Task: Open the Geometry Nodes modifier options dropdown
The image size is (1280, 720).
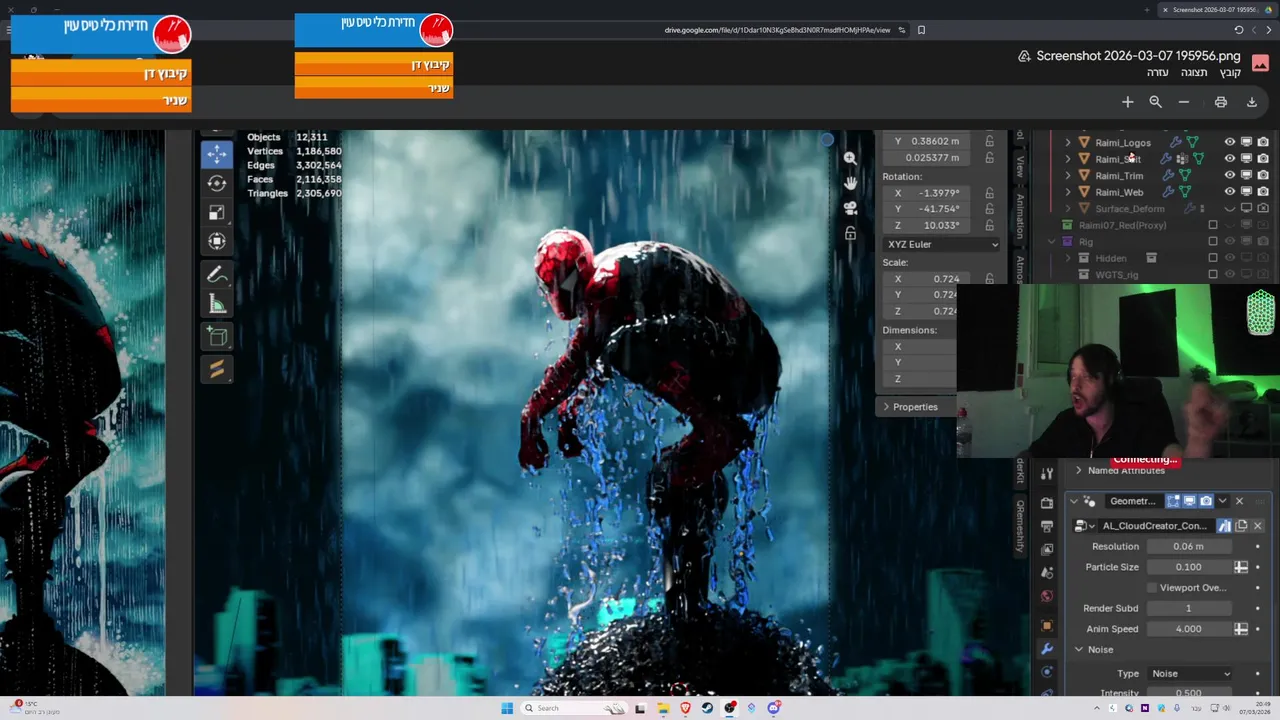Action: tap(1222, 501)
